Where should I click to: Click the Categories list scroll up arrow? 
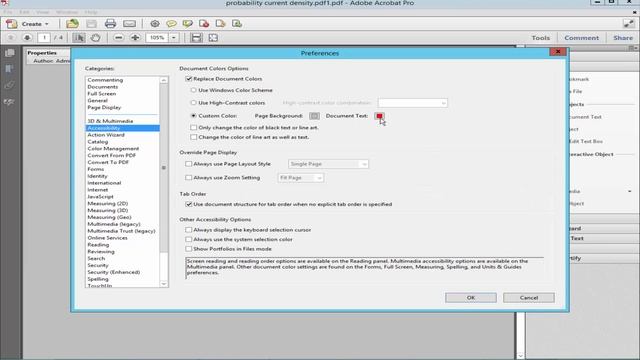click(x=164, y=80)
